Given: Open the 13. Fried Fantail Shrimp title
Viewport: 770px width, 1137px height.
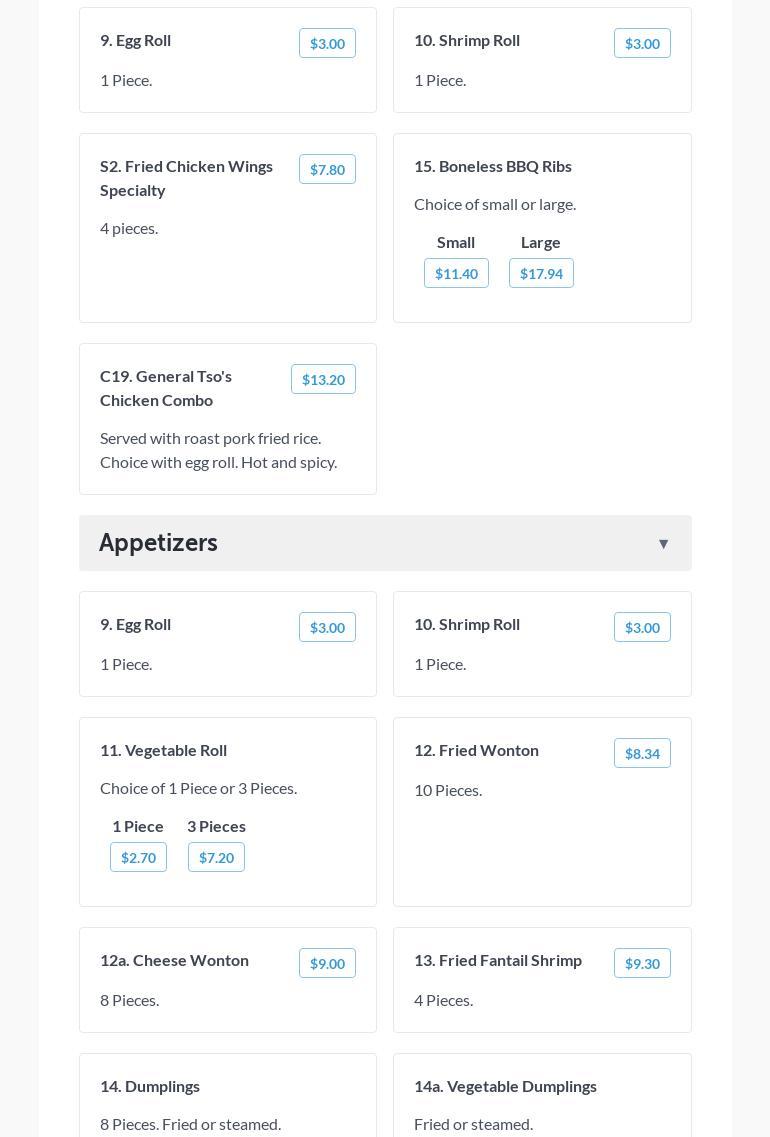Looking at the screenshot, I should click(498, 960).
